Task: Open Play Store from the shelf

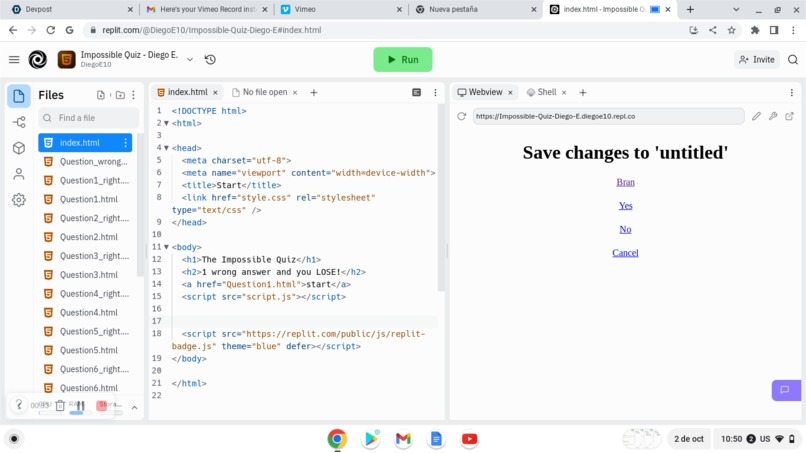Action: tap(370, 439)
